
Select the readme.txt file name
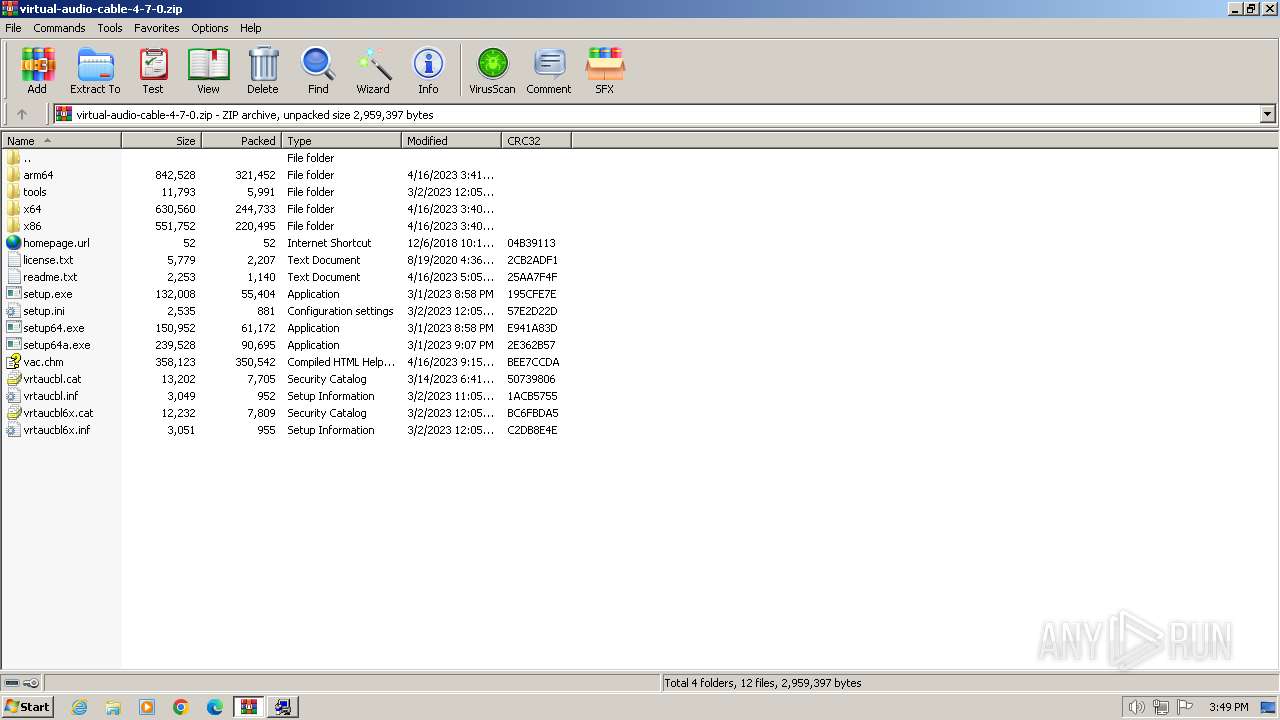pyautogui.click(x=50, y=277)
